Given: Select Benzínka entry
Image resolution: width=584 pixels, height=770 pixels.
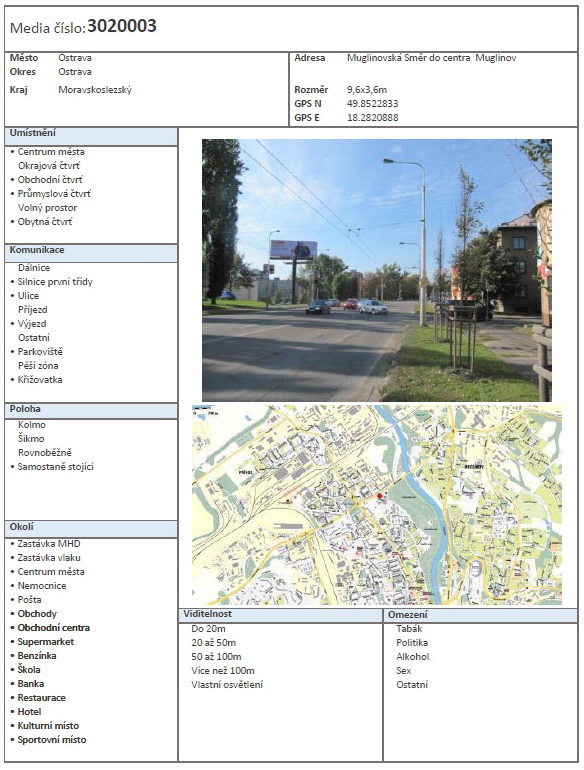Looking at the screenshot, I should click(37, 656).
